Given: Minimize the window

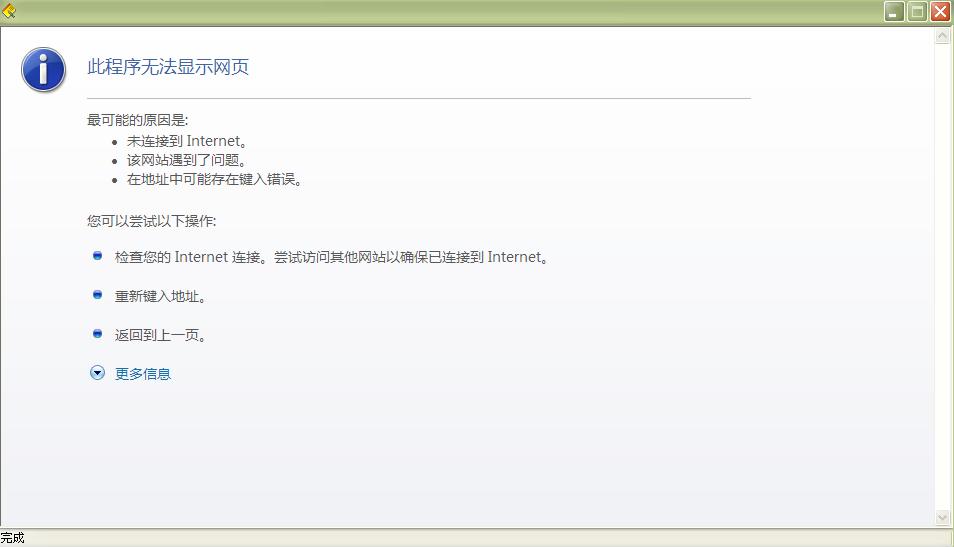Looking at the screenshot, I should pos(894,12).
